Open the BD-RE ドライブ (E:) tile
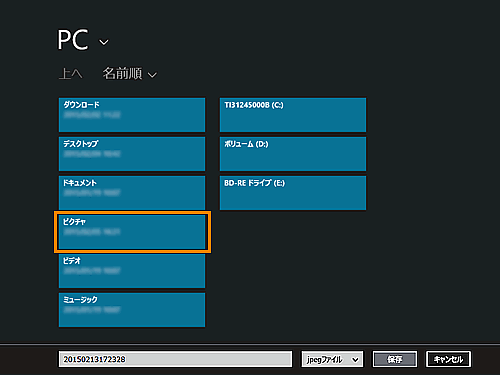 [x=293, y=193]
